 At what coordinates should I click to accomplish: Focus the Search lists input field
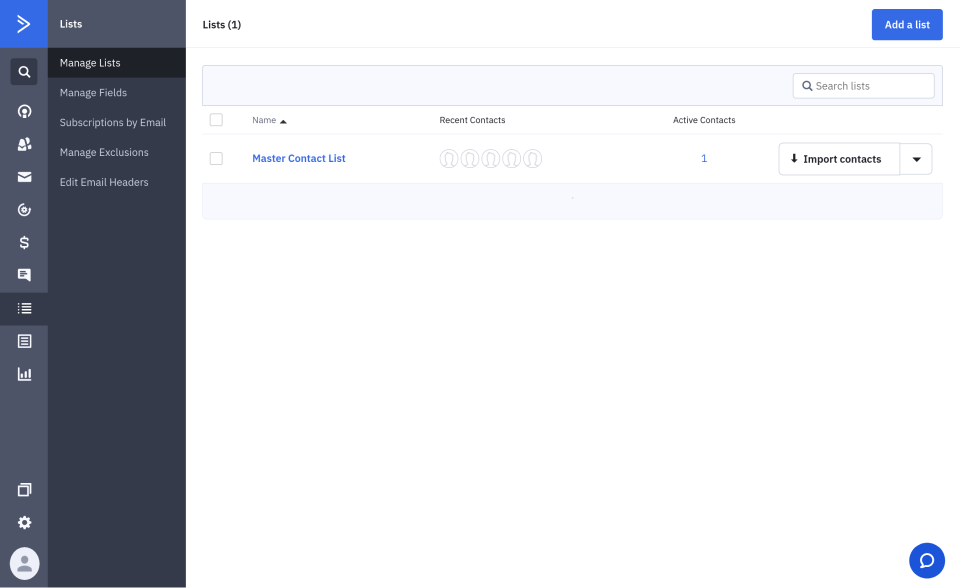(x=863, y=86)
